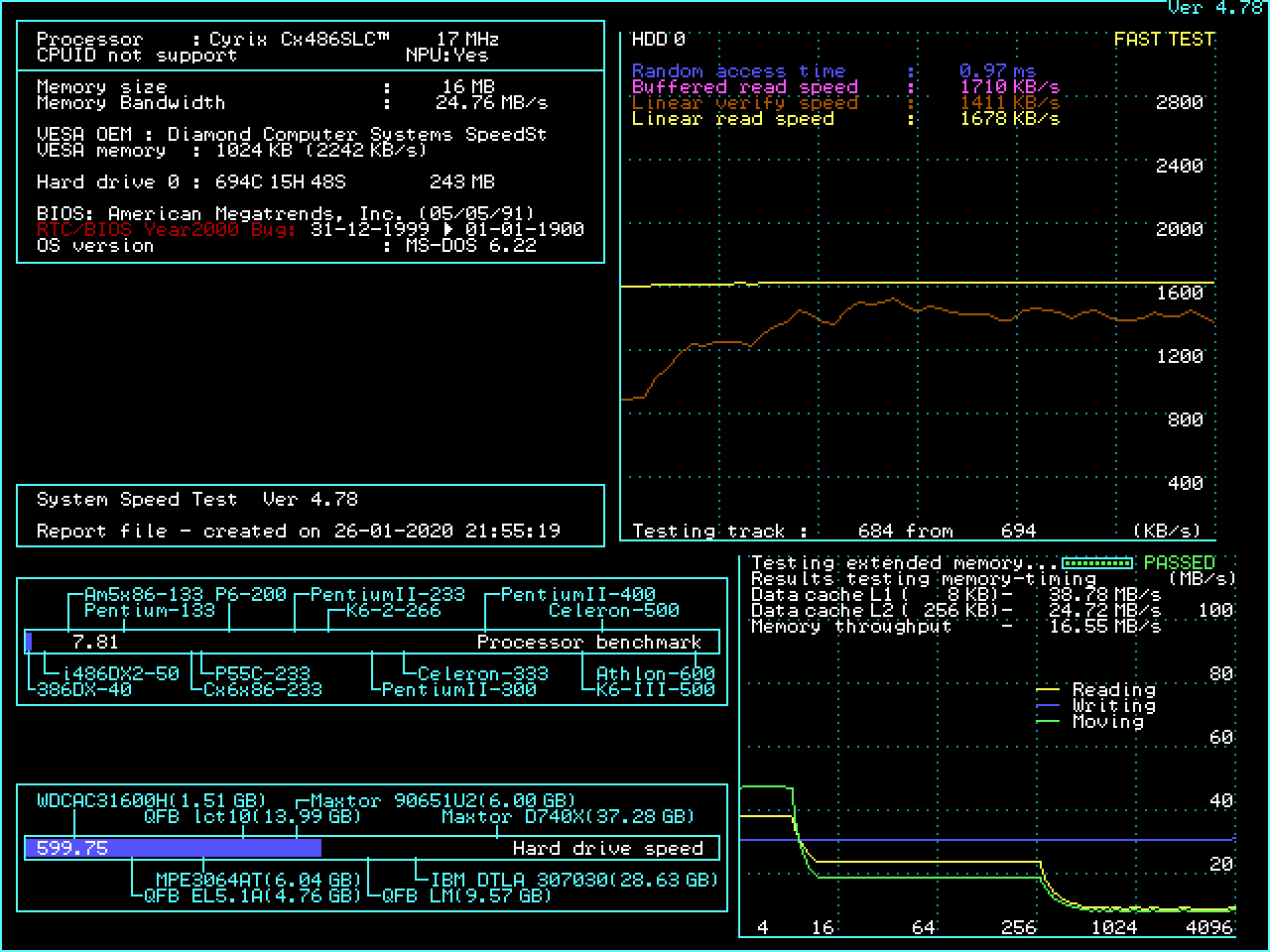Click the 2000 axis label on HDD graph
The height and width of the screenshot is (952, 1270).
[1180, 229]
